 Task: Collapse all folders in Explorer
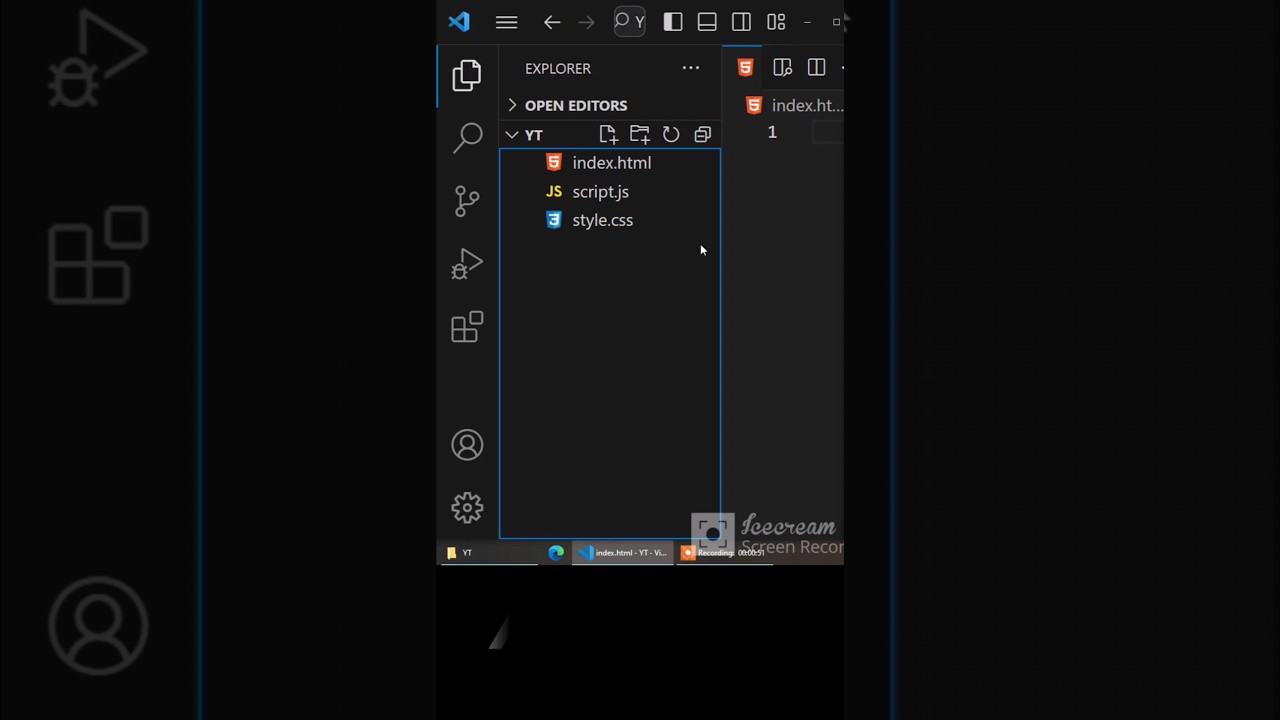(x=703, y=134)
